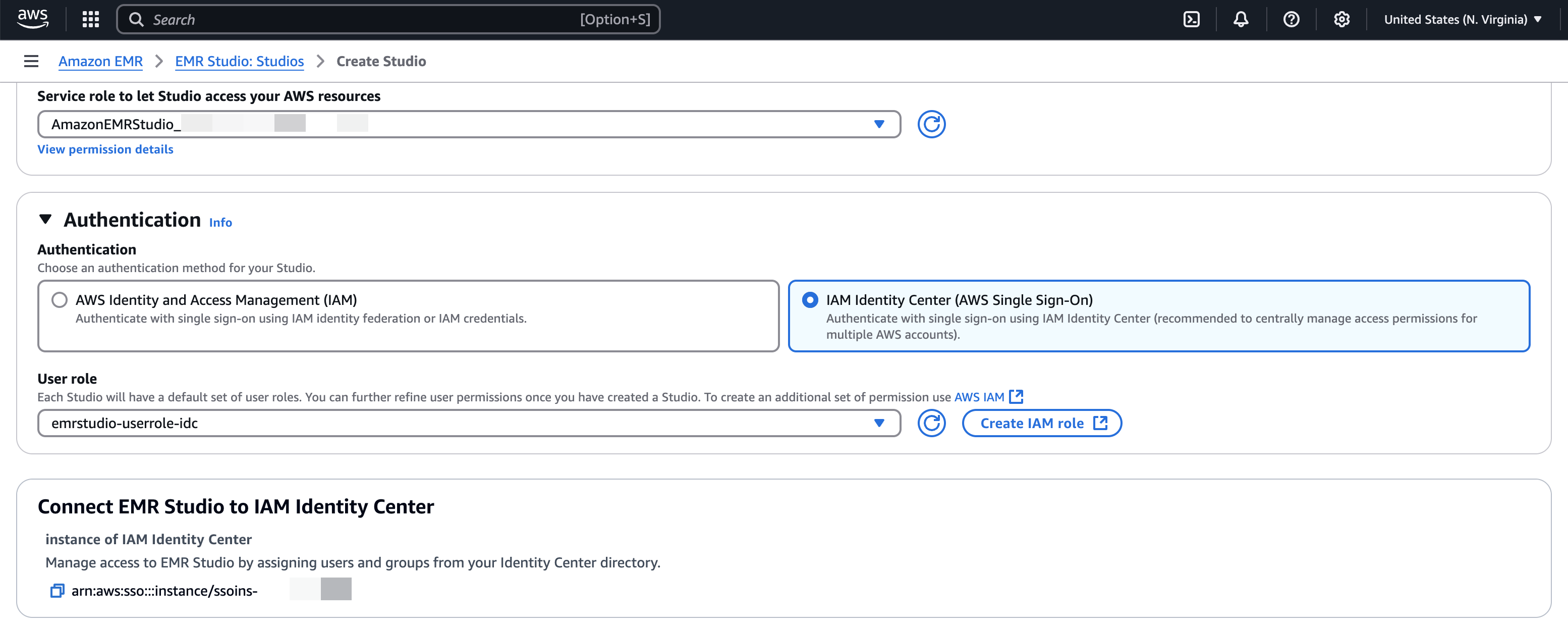This screenshot has width=1568, height=627.
Task: Open View permission details
Action: (105, 149)
